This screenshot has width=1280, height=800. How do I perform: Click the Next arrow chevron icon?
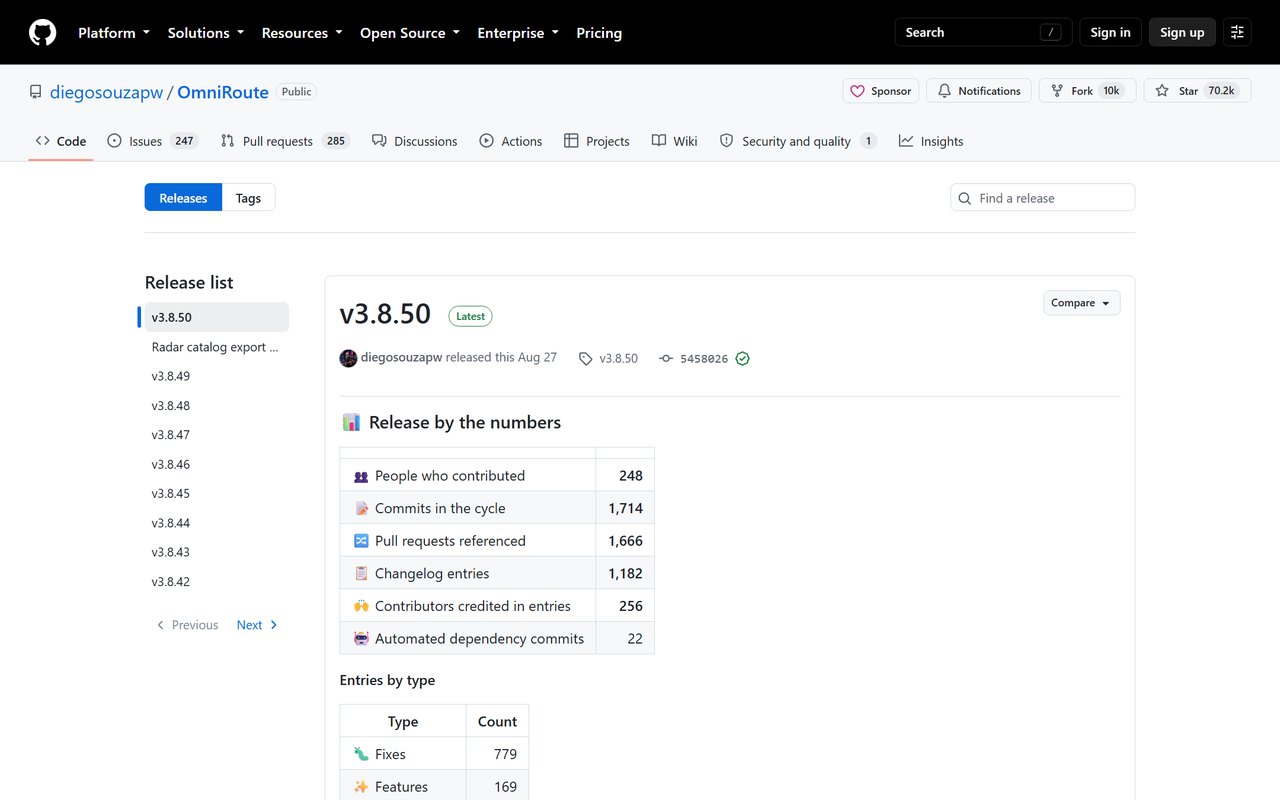pyautogui.click(x=274, y=625)
